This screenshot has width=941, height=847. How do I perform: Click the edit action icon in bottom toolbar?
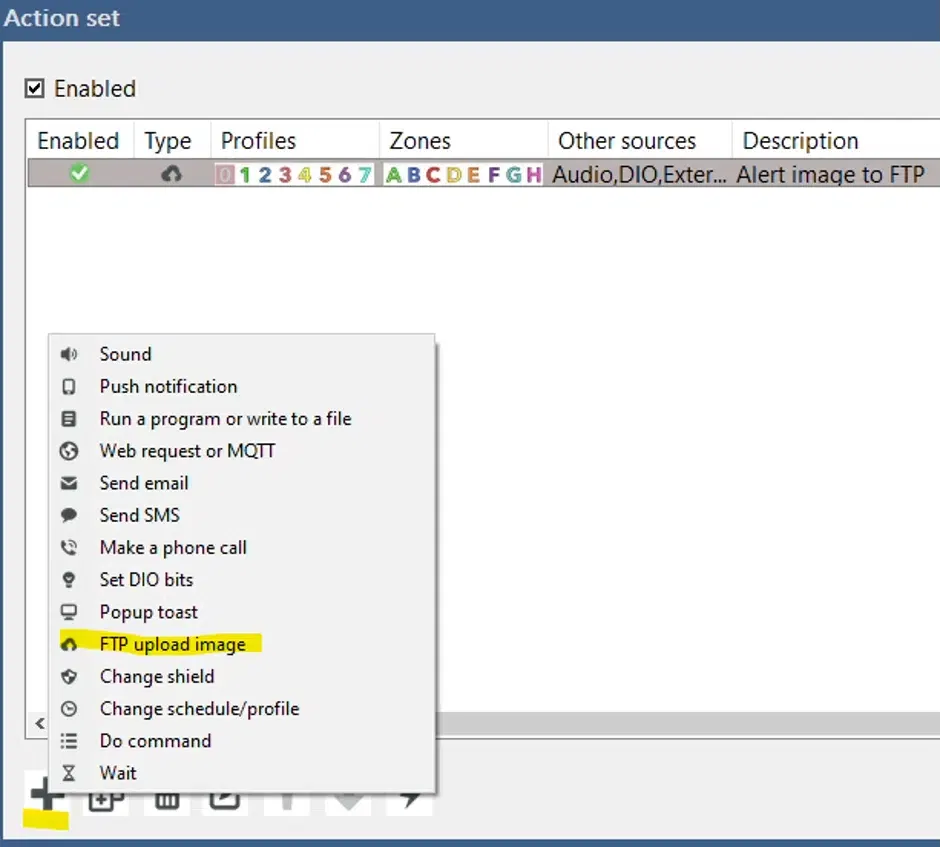tap(225, 798)
